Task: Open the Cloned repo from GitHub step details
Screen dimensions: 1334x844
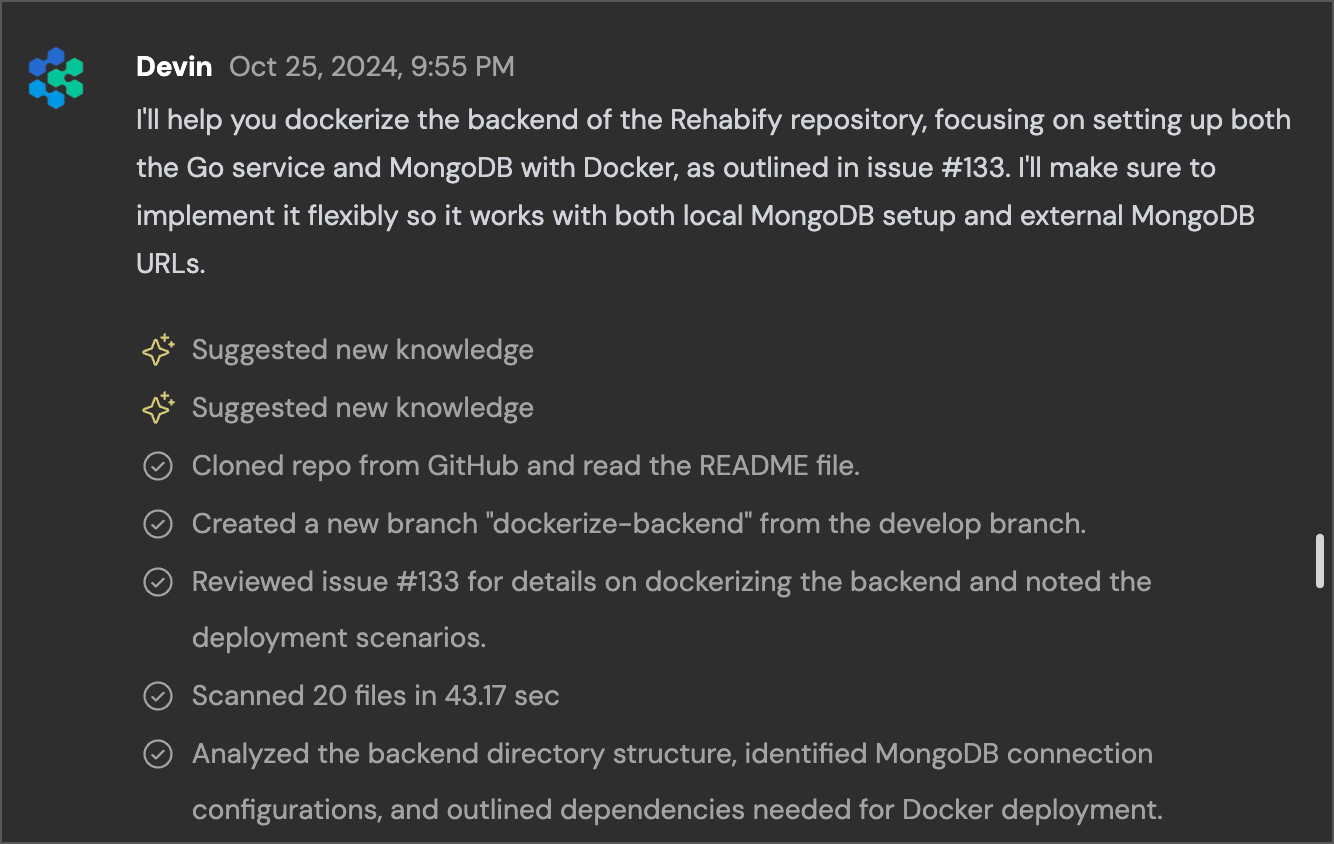Action: tap(526, 466)
